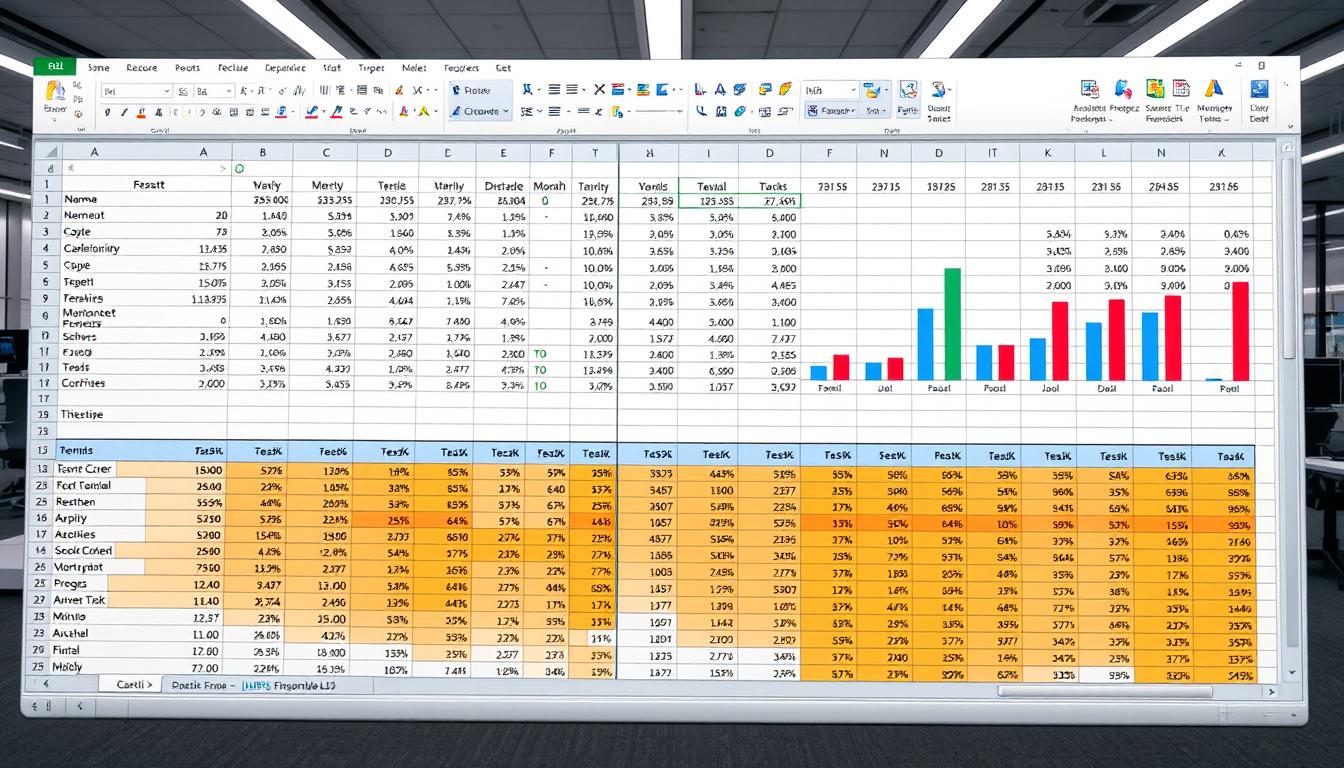Select column header C
This screenshot has width=1344, height=768.
(x=325, y=153)
